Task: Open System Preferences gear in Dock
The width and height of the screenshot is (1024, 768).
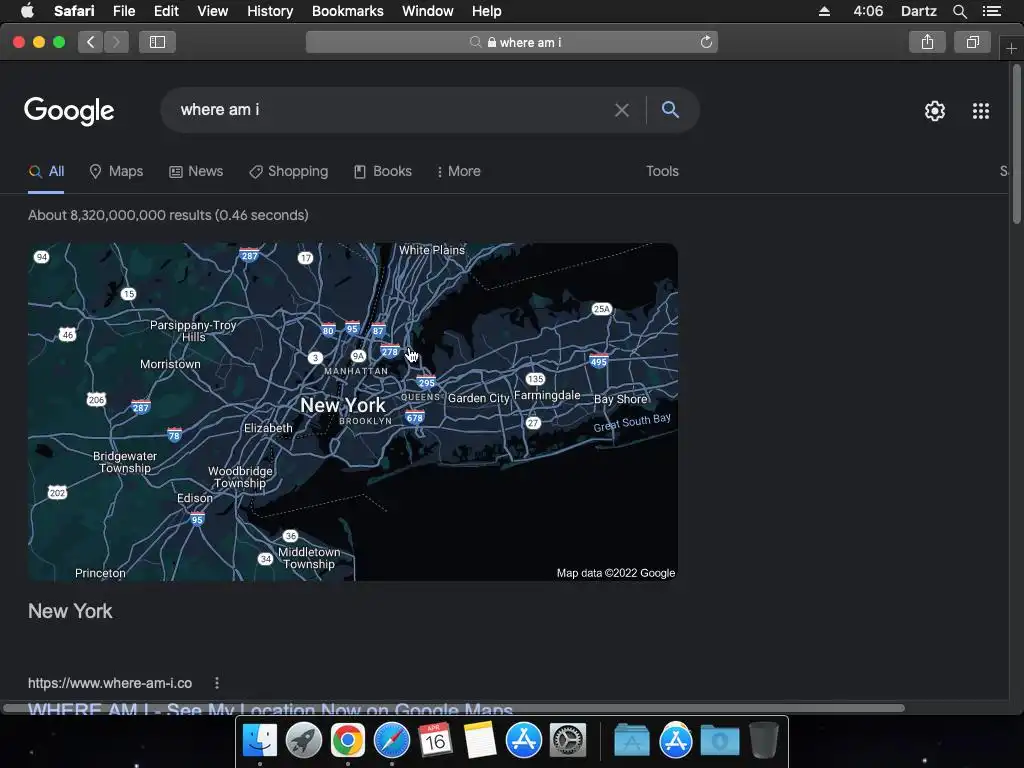Action: pyautogui.click(x=568, y=741)
